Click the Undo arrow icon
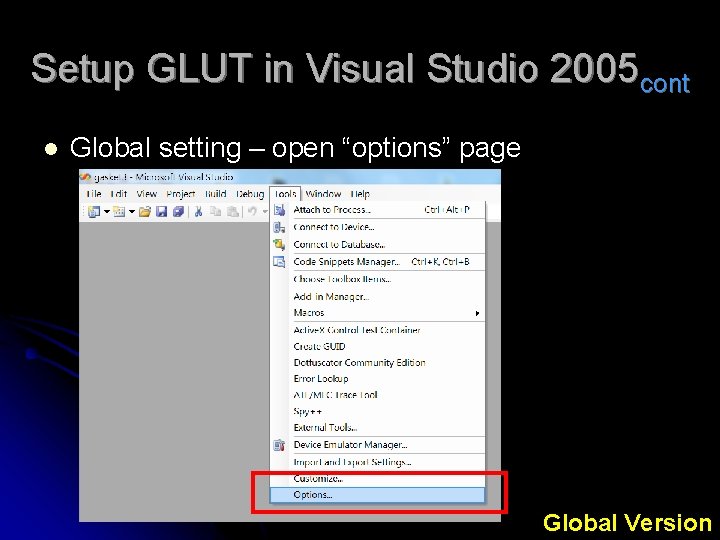720x540 pixels. point(252,212)
